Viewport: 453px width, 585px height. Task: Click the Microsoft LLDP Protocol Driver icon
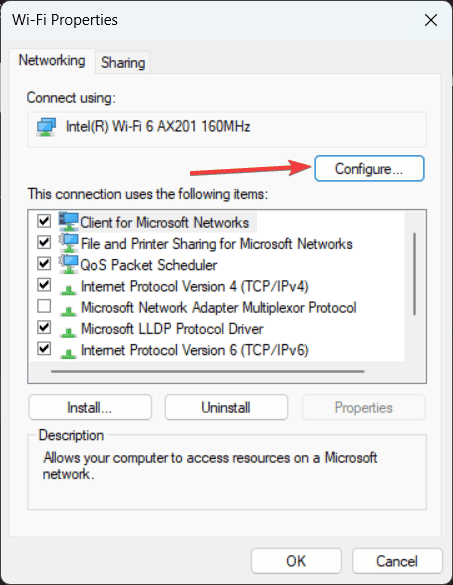69,332
